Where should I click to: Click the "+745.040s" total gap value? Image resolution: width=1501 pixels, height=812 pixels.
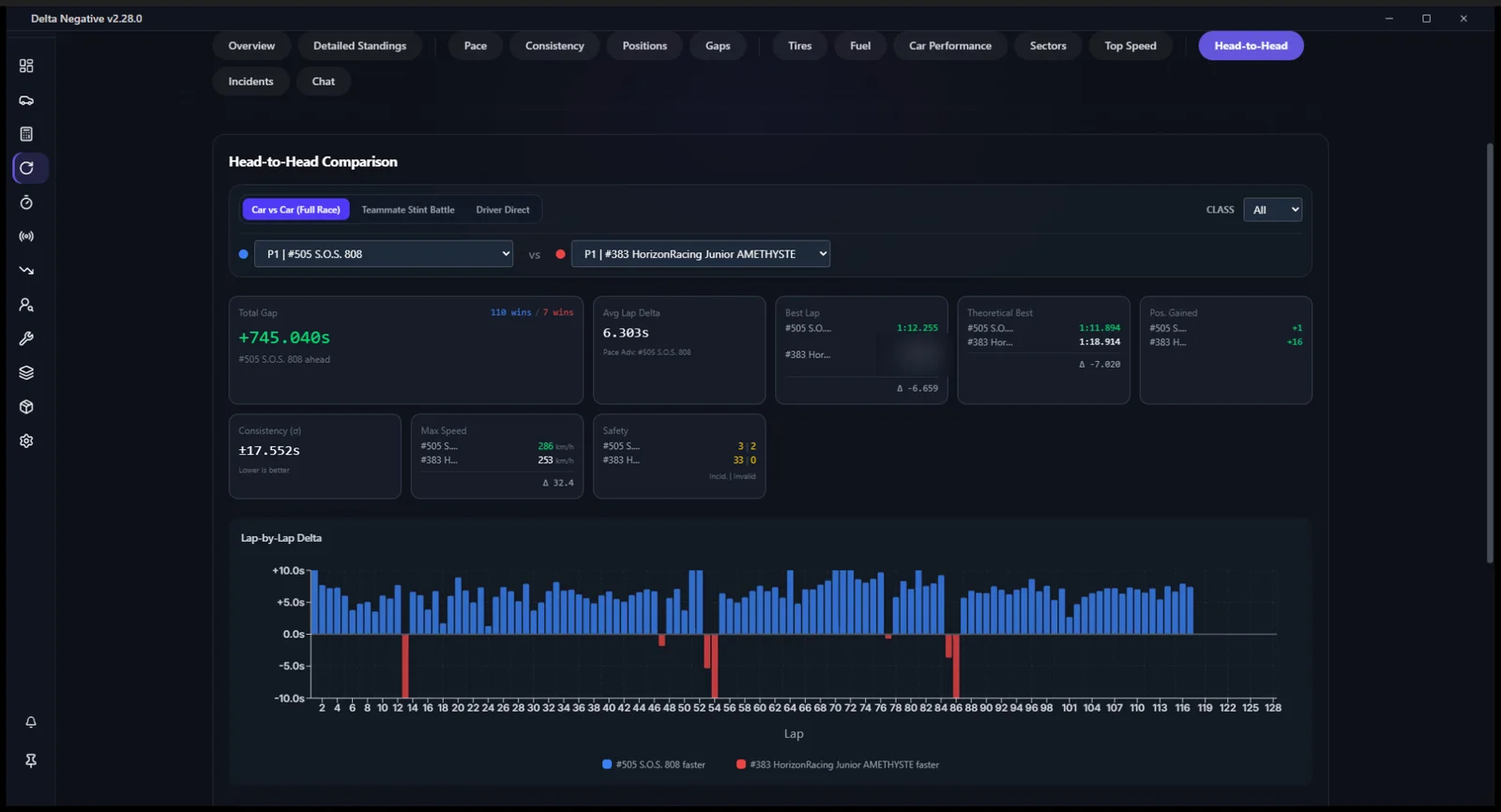point(284,338)
